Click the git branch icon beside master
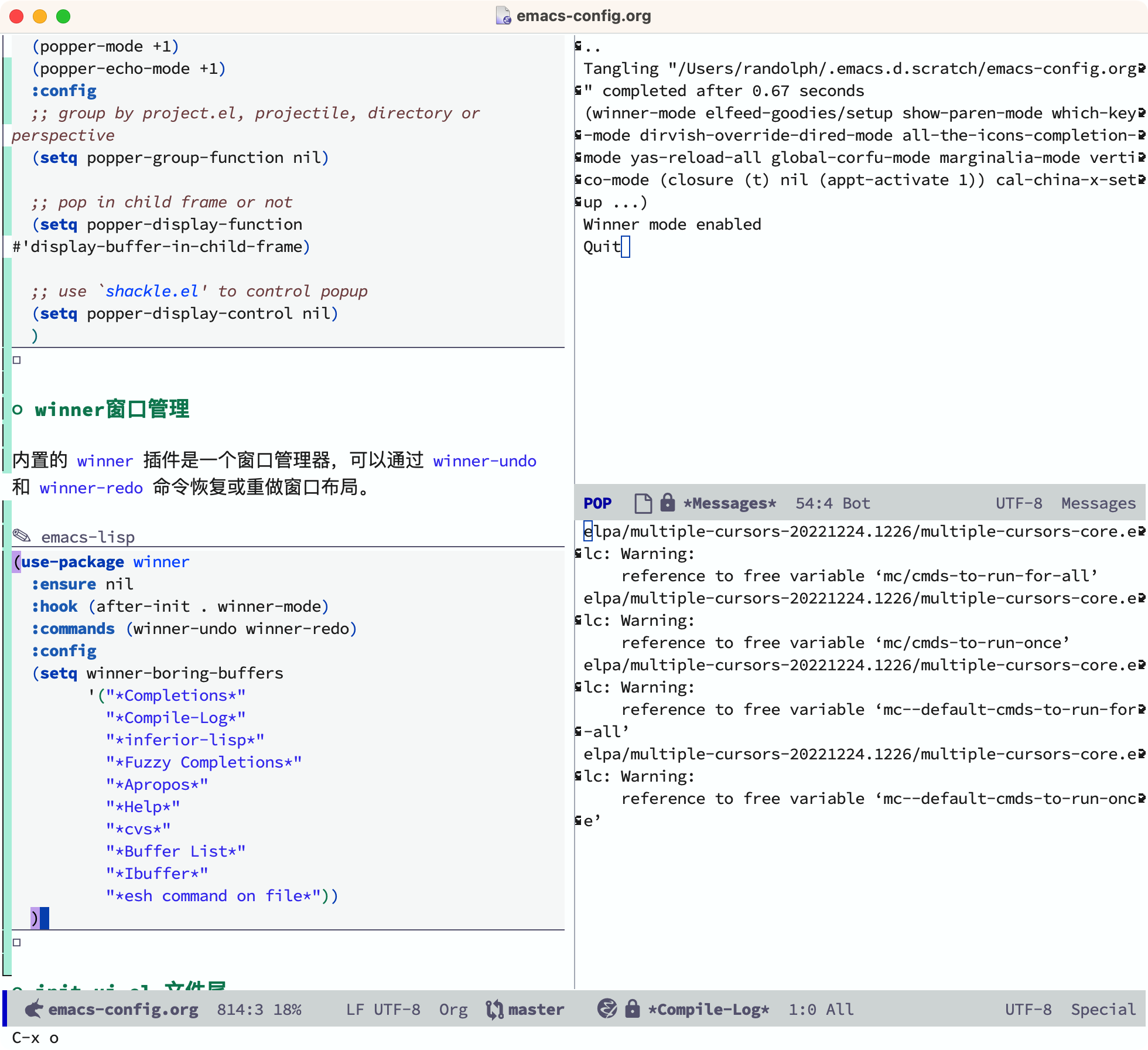 (494, 1009)
